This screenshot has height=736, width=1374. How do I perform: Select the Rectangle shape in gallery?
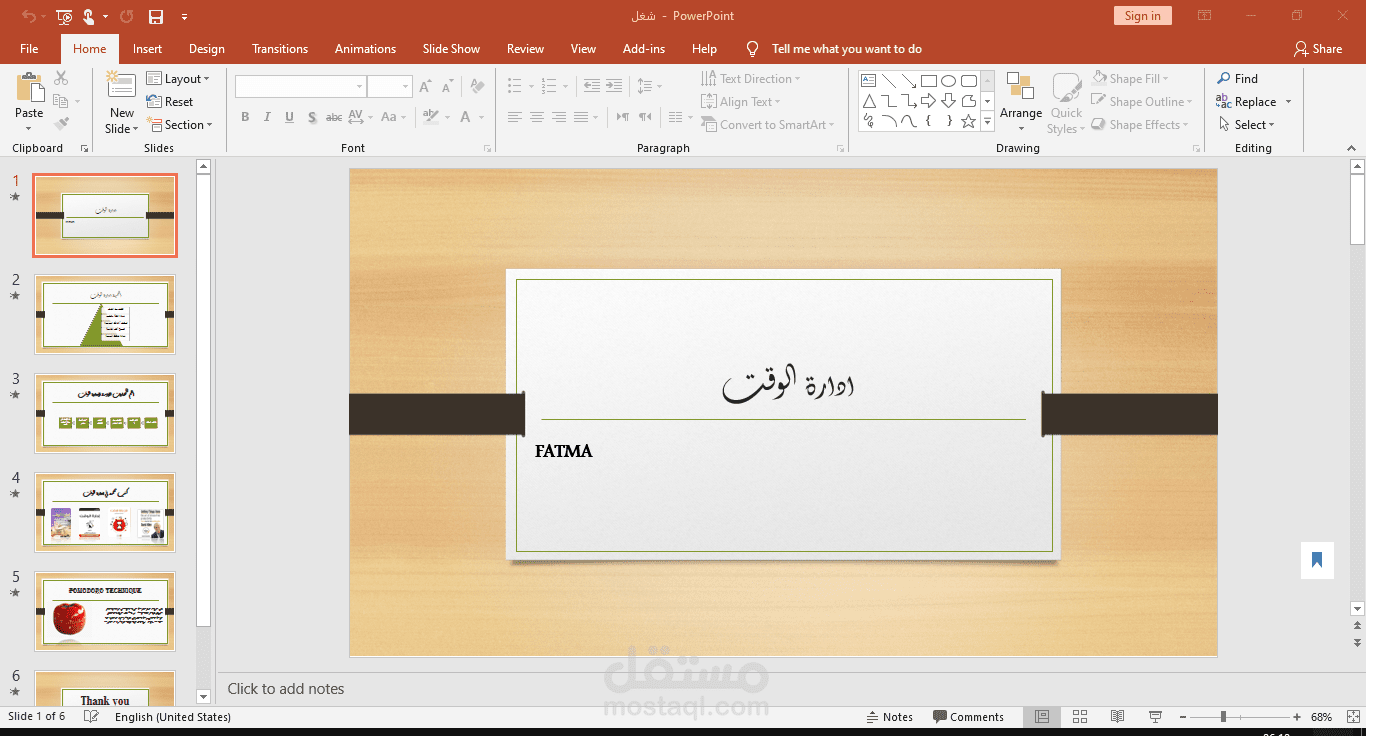[x=929, y=81]
